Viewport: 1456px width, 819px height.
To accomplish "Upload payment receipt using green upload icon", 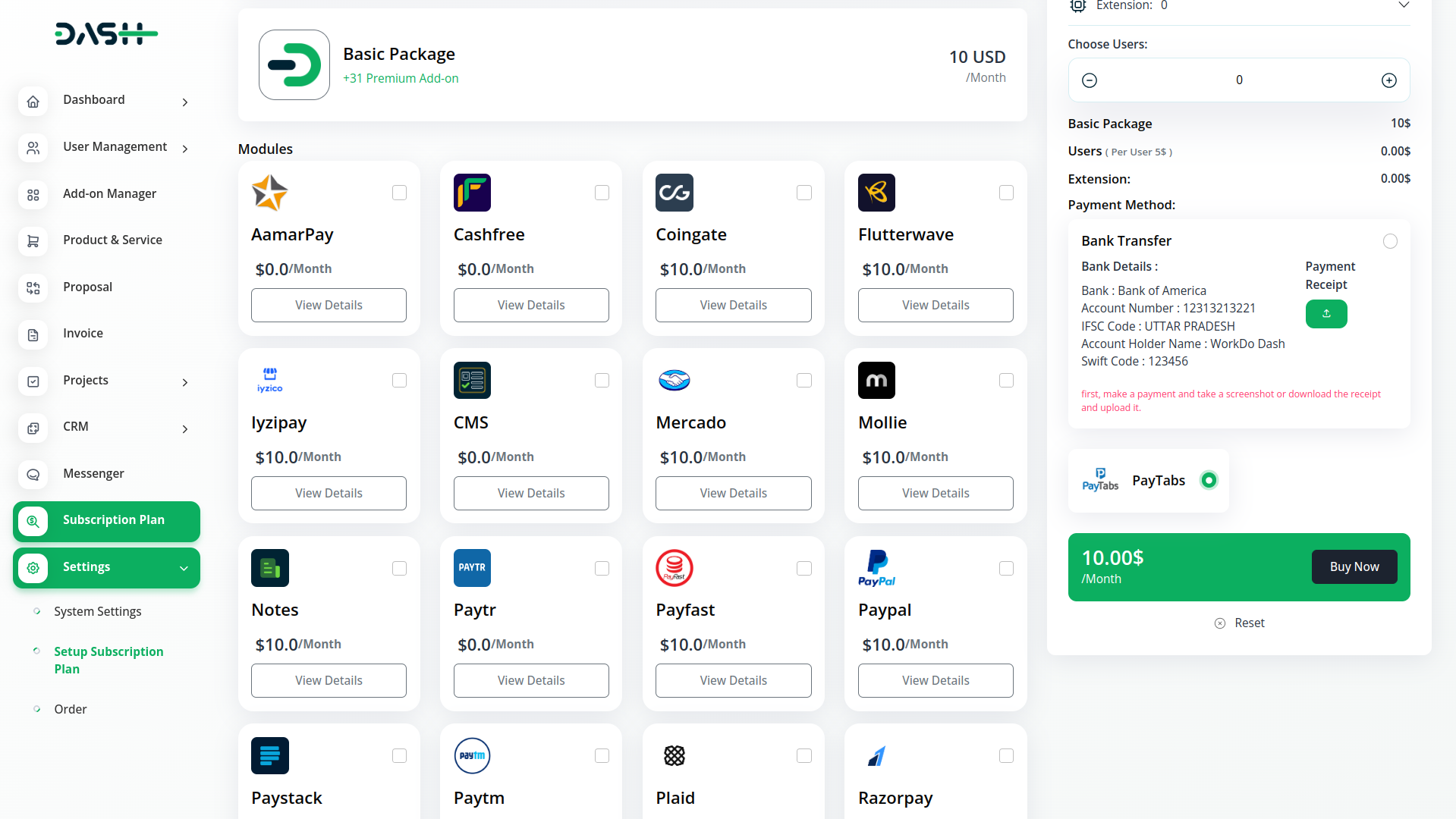I will pyautogui.click(x=1326, y=314).
